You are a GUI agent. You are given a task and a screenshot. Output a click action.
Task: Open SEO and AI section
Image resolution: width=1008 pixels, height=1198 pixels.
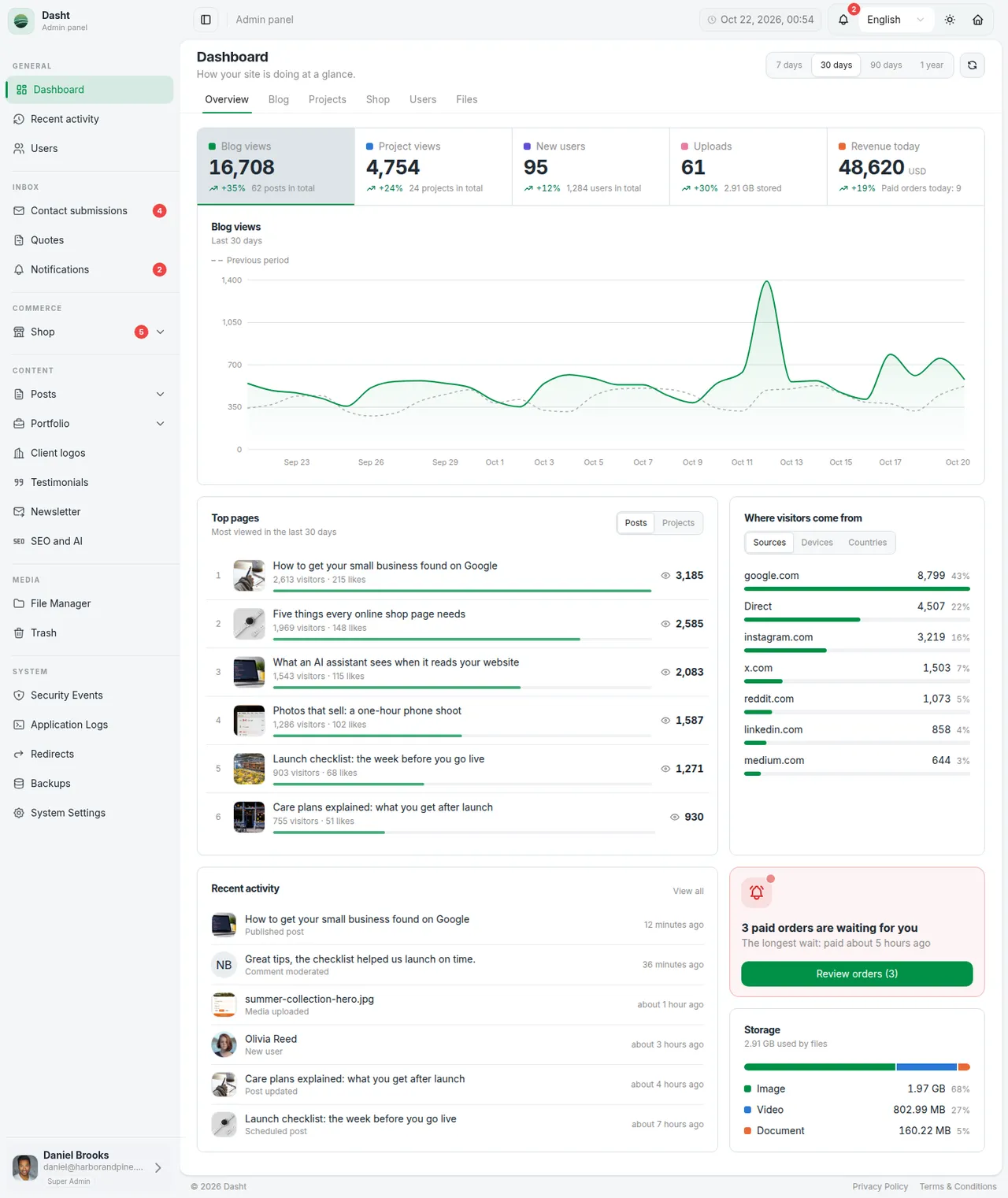(x=90, y=541)
